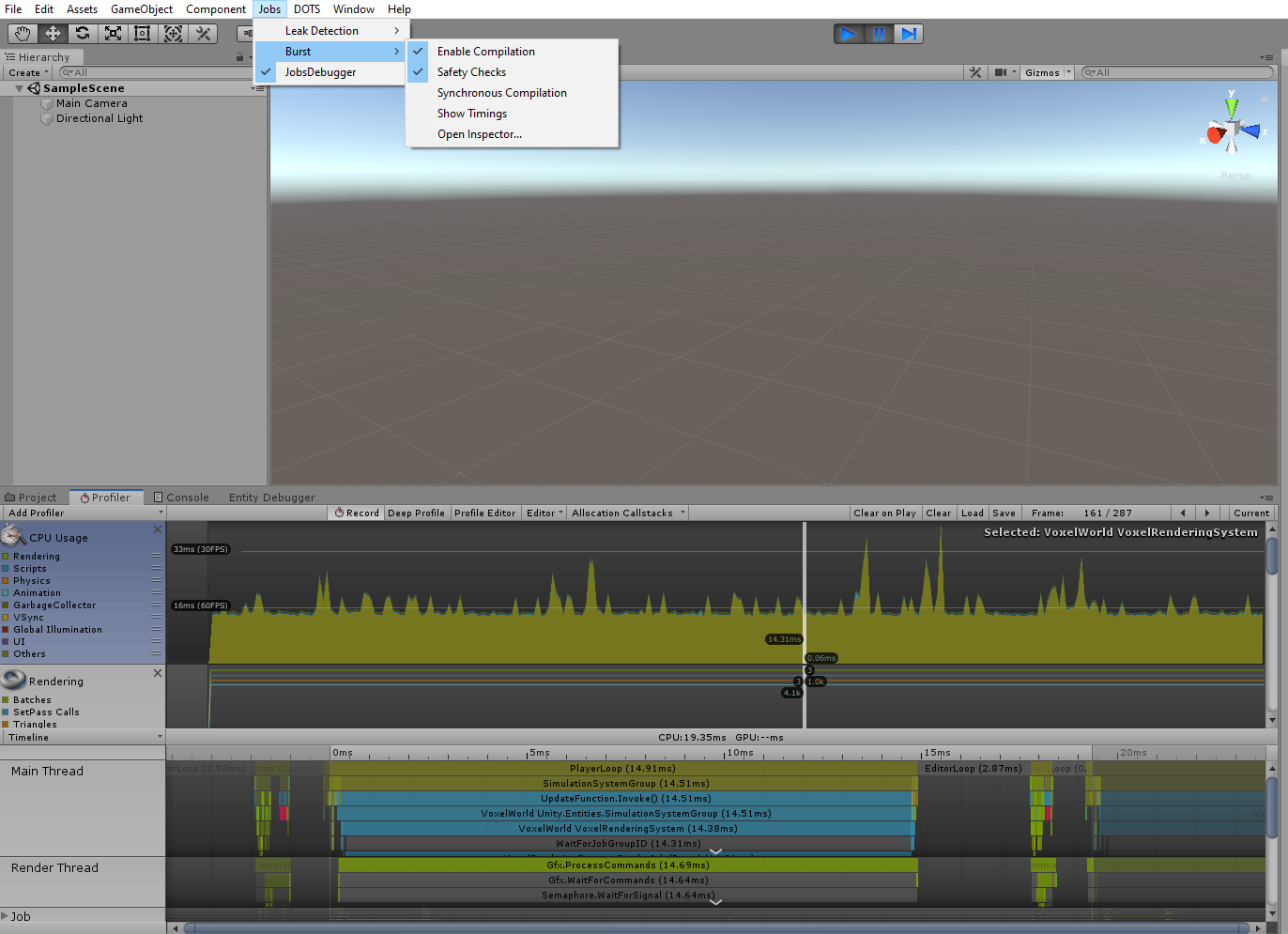This screenshot has height=934, width=1288.
Task: Toggle Clear on Play in Profiler
Action: click(884, 513)
